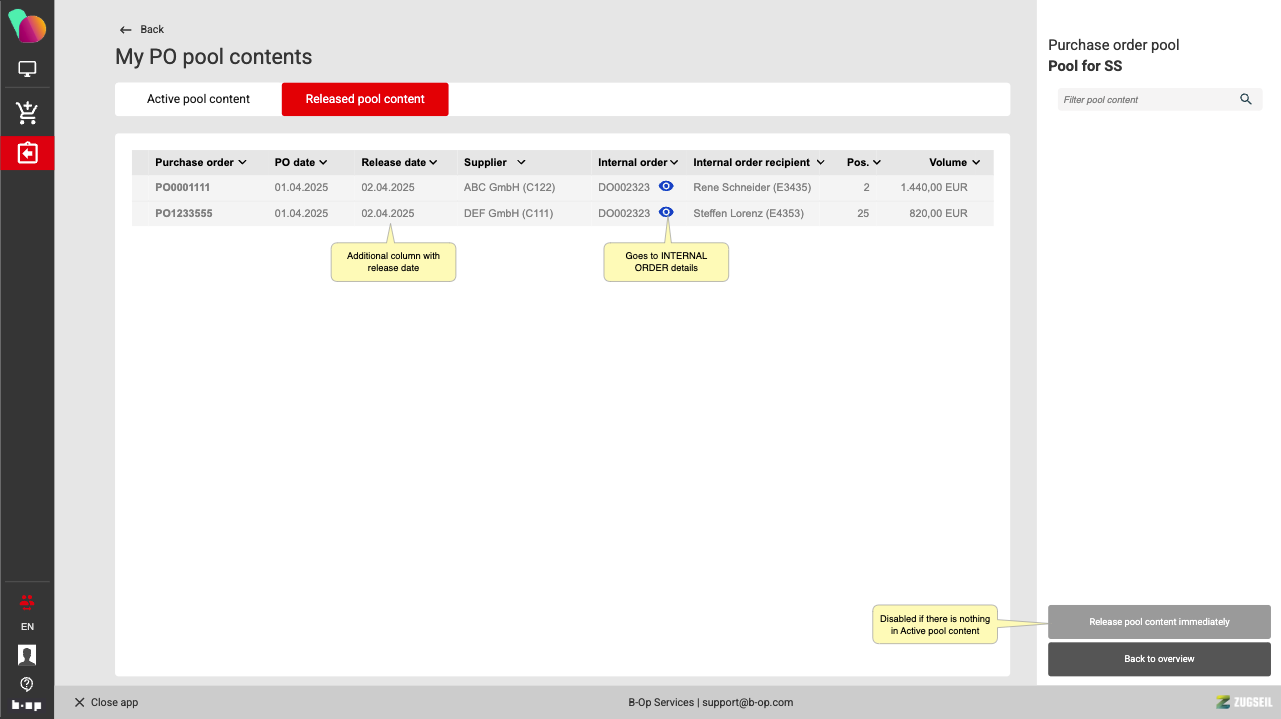
Task: Click the search magnifier in the filter box
Action: coord(1245,99)
